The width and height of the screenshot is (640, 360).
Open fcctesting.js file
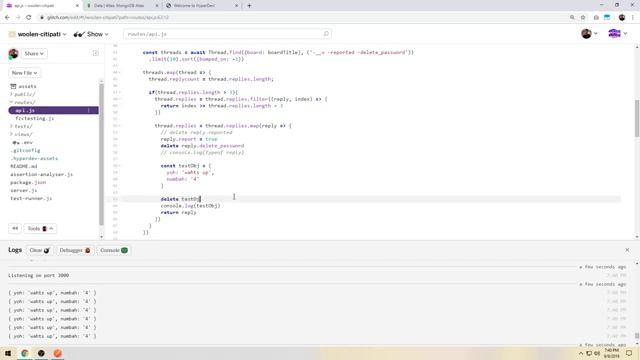click(x=35, y=118)
